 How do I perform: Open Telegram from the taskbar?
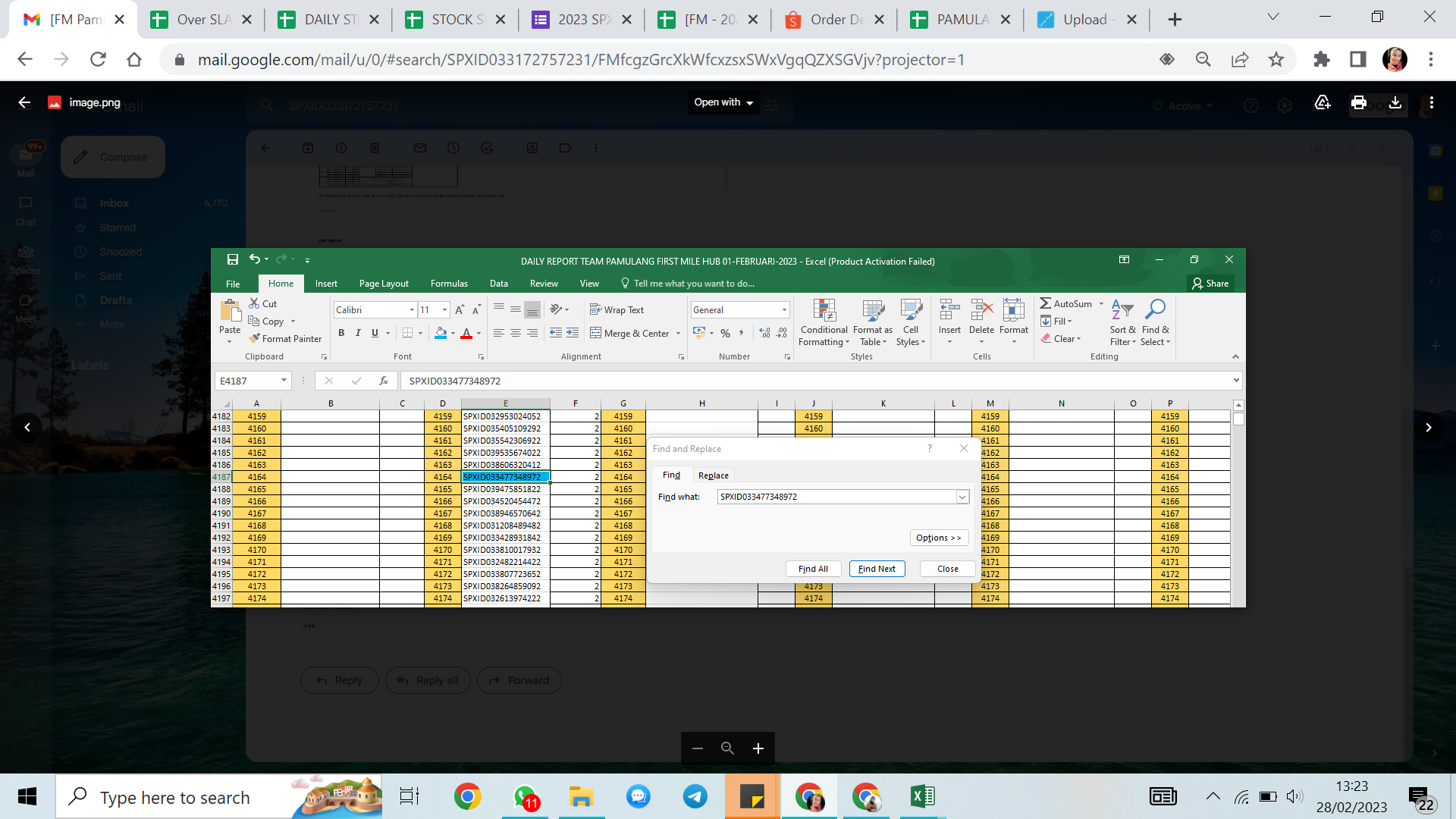pos(695,796)
